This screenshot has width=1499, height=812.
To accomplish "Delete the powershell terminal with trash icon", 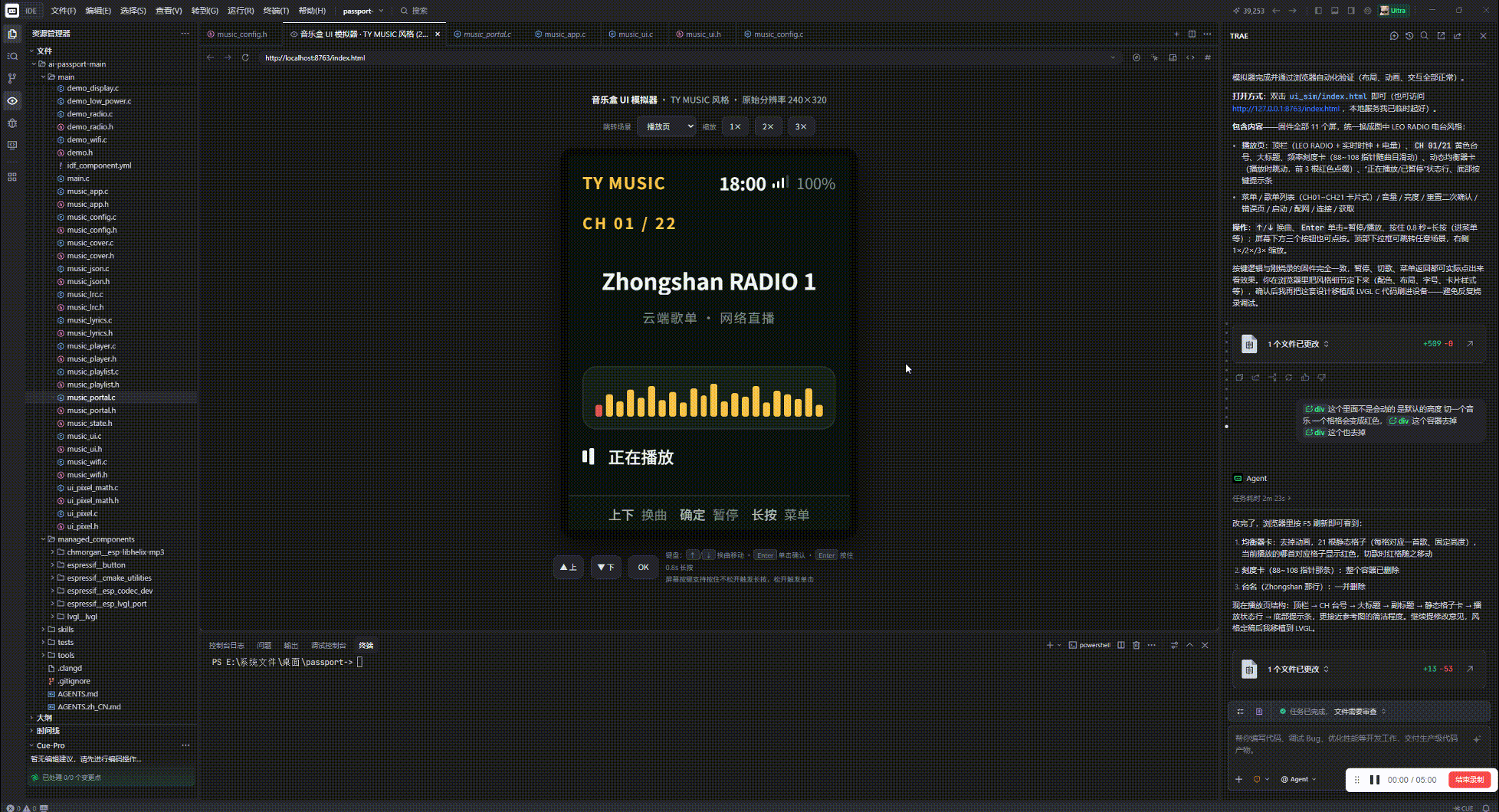I will 1137,645.
